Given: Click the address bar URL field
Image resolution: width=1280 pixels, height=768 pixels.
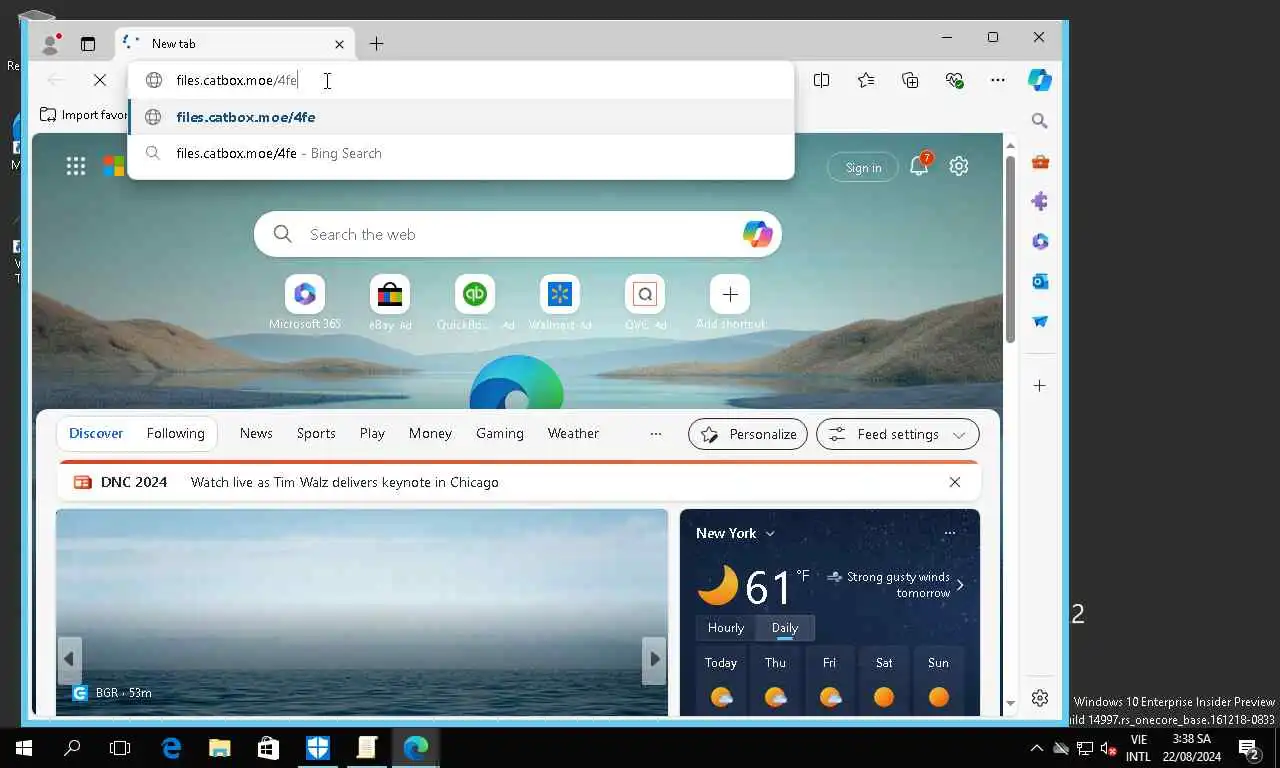Looking at the screenshot, I should pyautogui.click(x=460, y=80).
